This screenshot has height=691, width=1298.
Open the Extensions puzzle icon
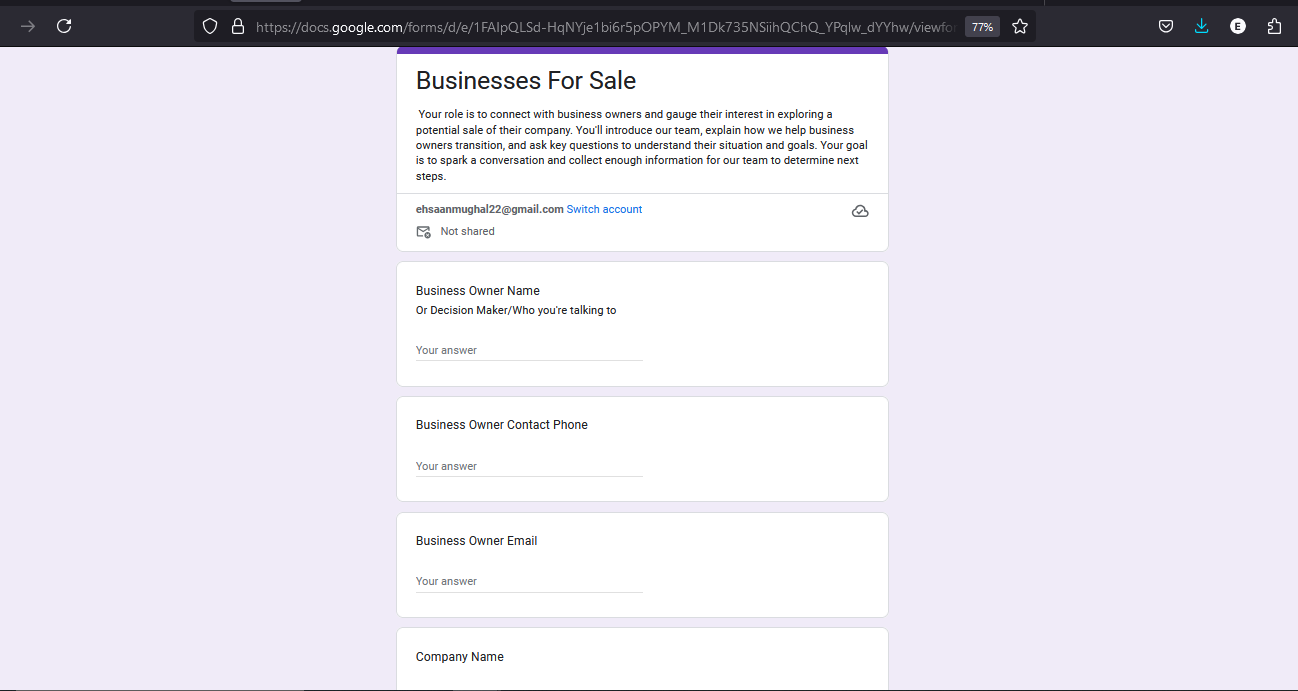coord(1274,27)
